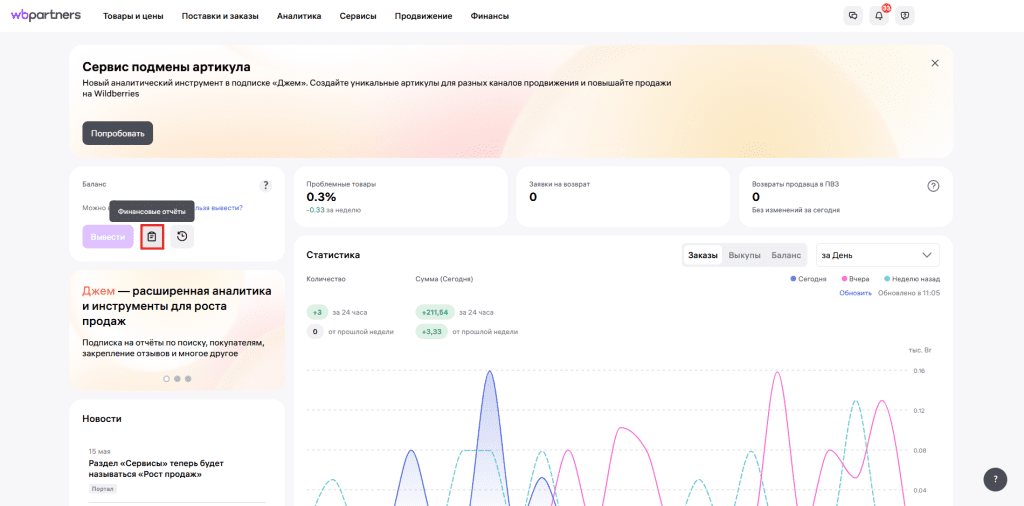Open the notifications bell icon

tap(879, 16)
